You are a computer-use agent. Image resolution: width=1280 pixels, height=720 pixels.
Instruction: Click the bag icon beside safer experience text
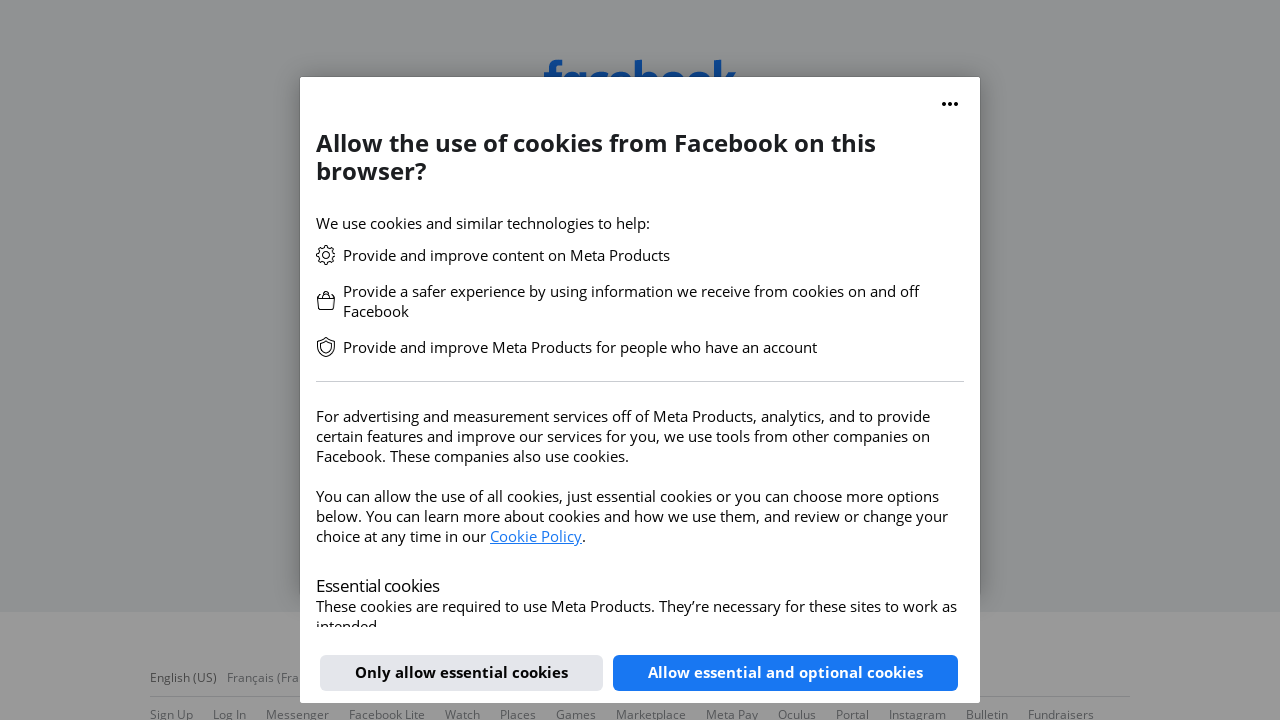point(326,301)
